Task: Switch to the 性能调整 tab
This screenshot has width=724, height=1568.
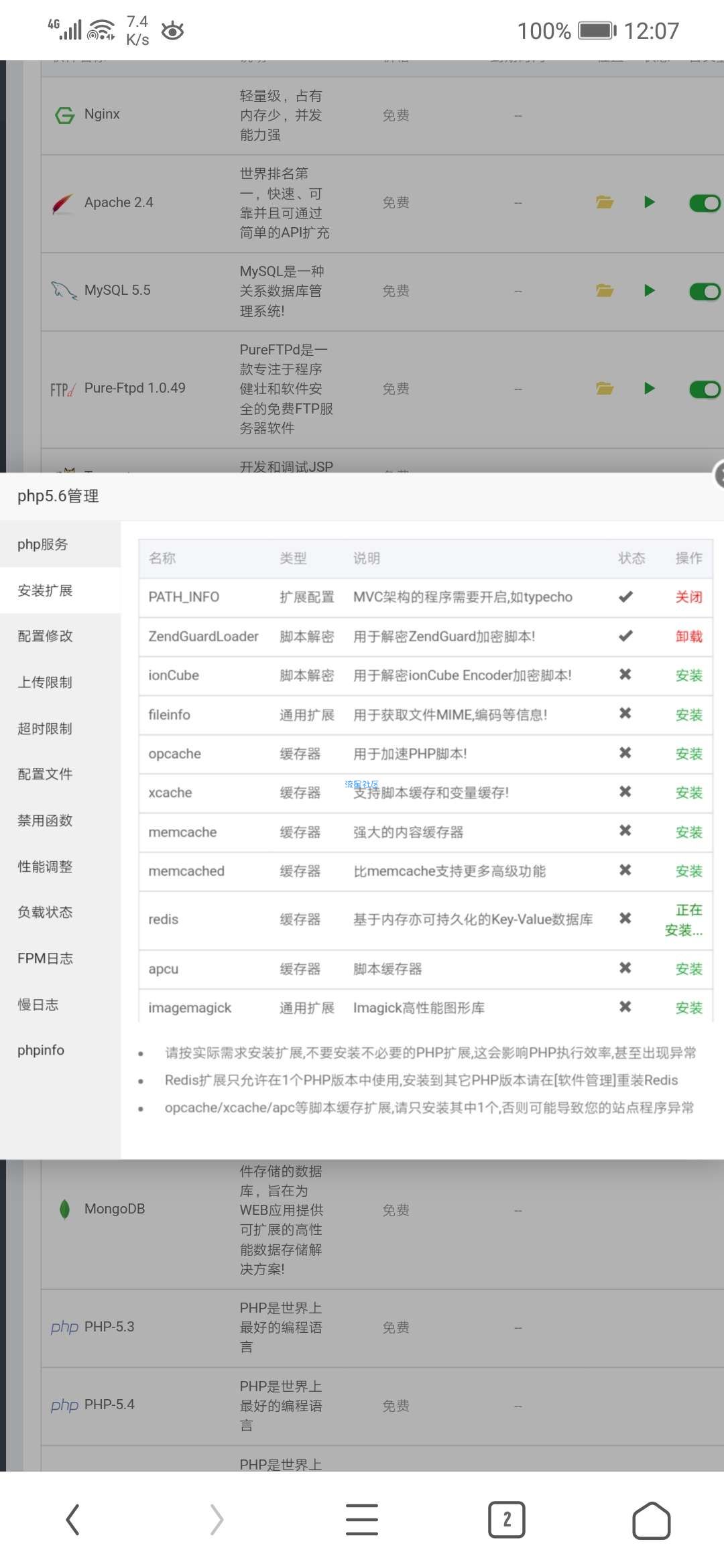Action: pos(60,866)
